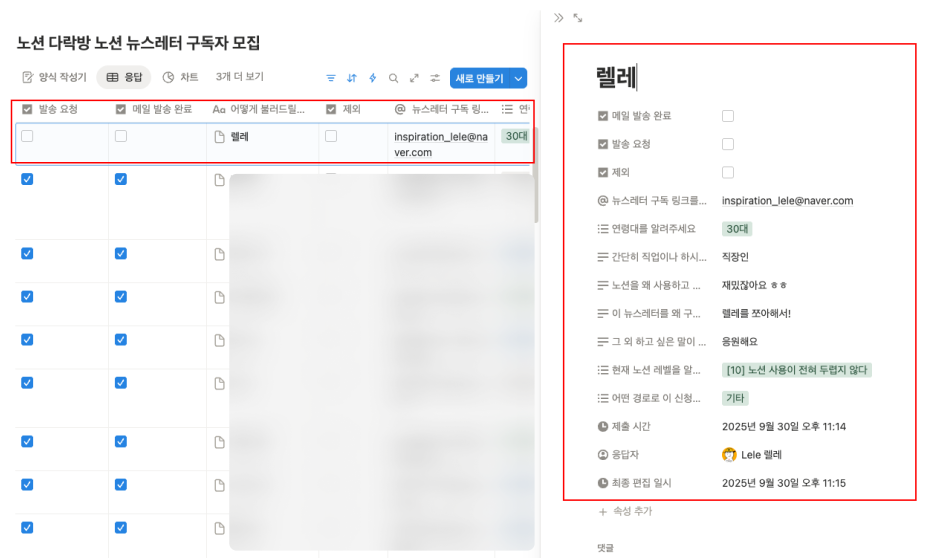Show more views via 3개 더 보기
Image resolution: width=934 pixels, height=558 pixels.
pos(239,77)
